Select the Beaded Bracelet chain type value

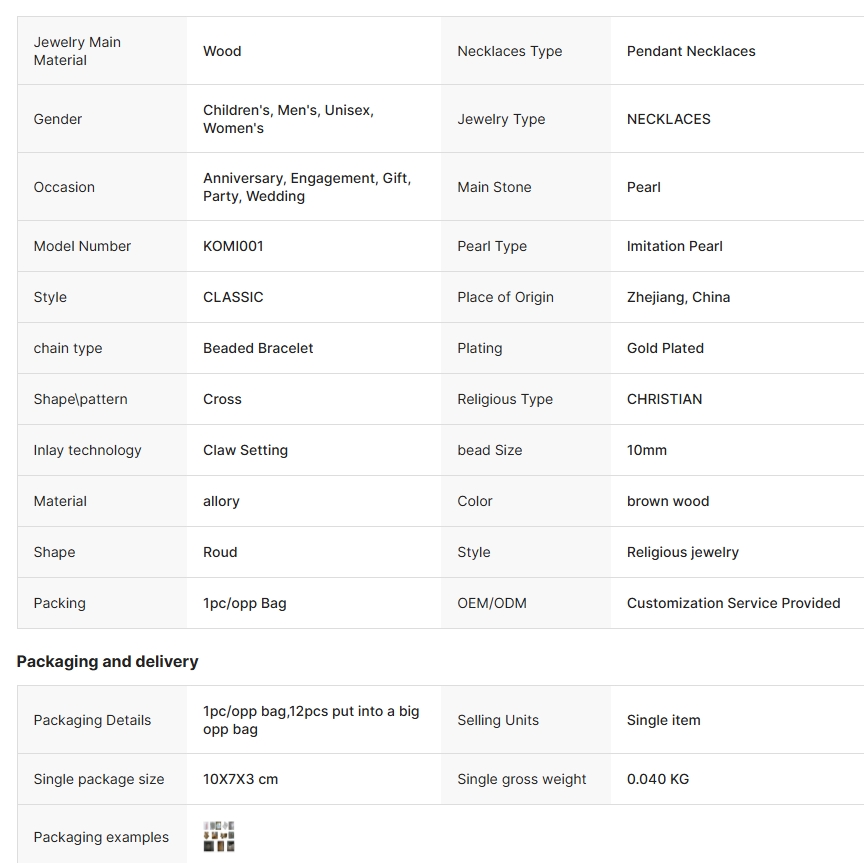pos(258,348)
